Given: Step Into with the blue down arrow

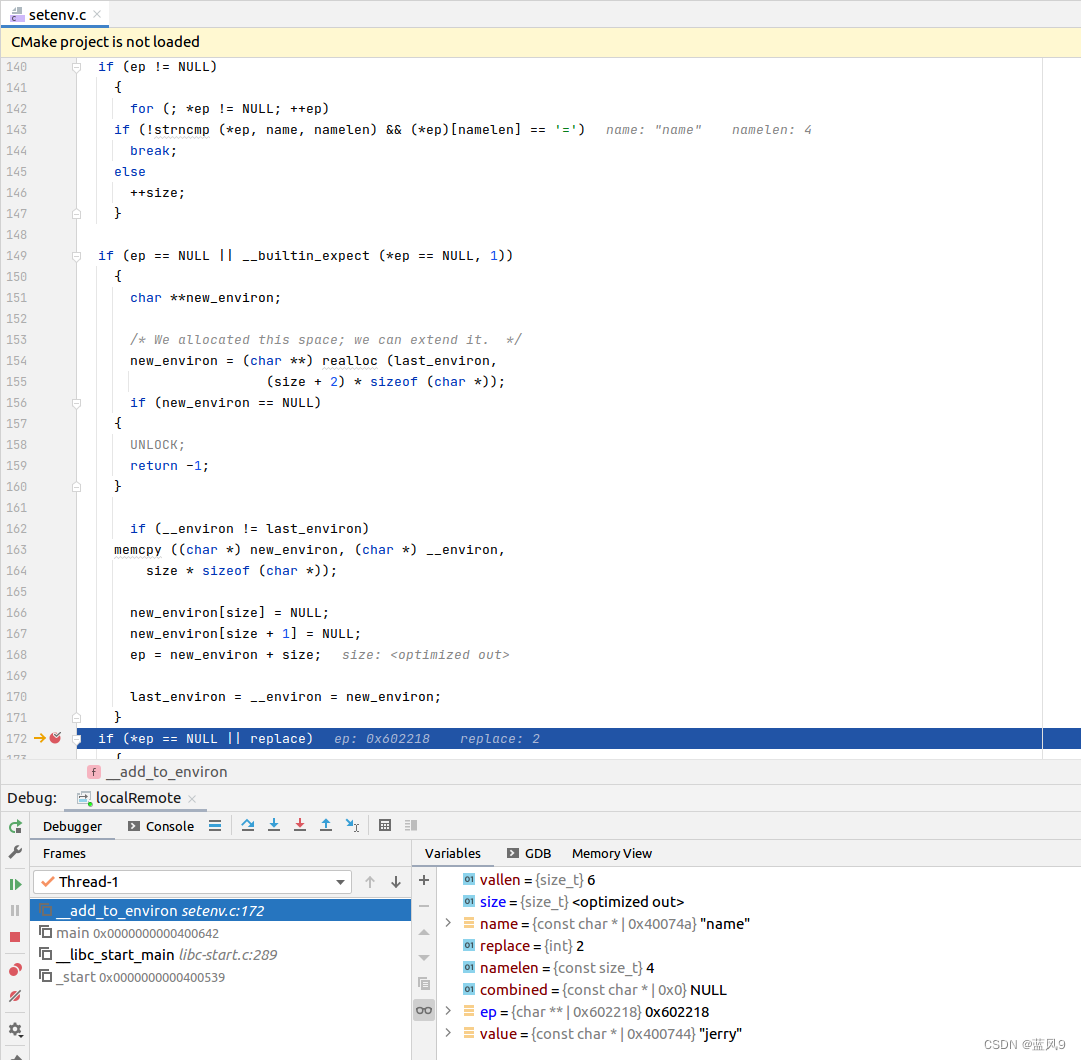Looking at the screenshot, I should tap(274, 826).
